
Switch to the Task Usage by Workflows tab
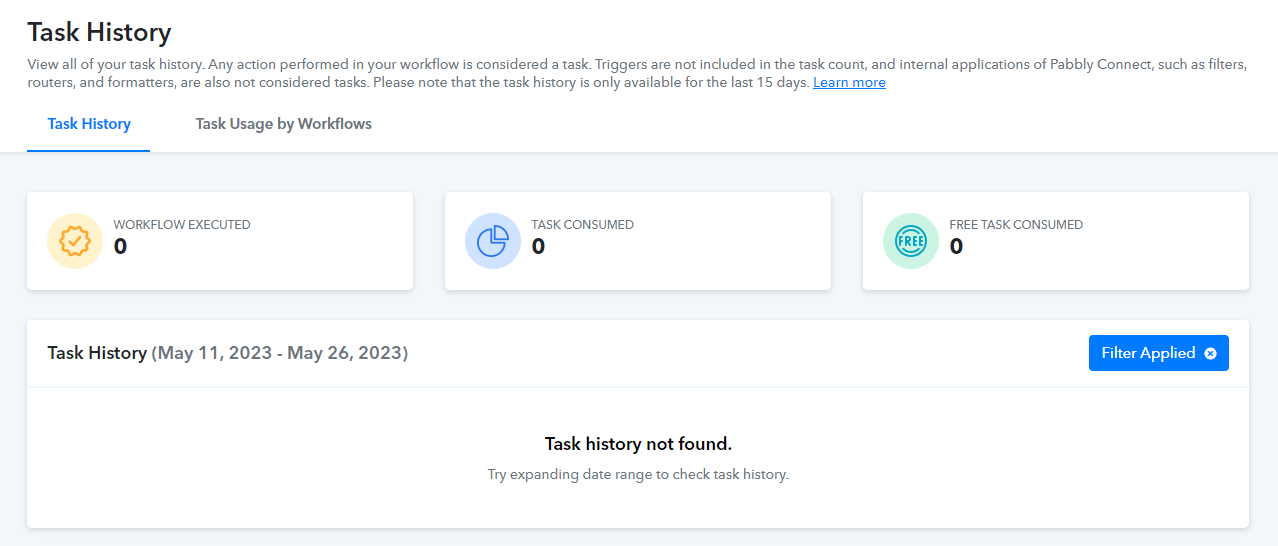point(284,124)
